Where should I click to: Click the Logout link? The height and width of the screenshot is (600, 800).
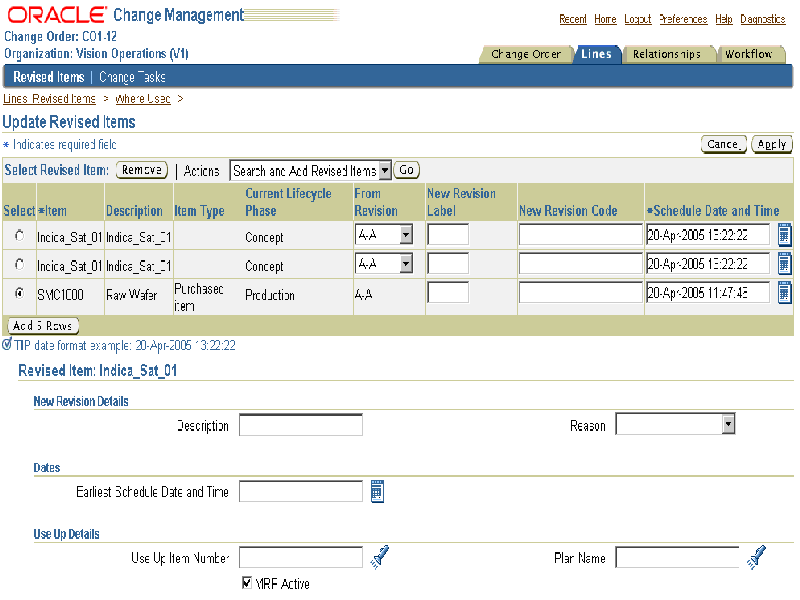[x=638, y=19]
